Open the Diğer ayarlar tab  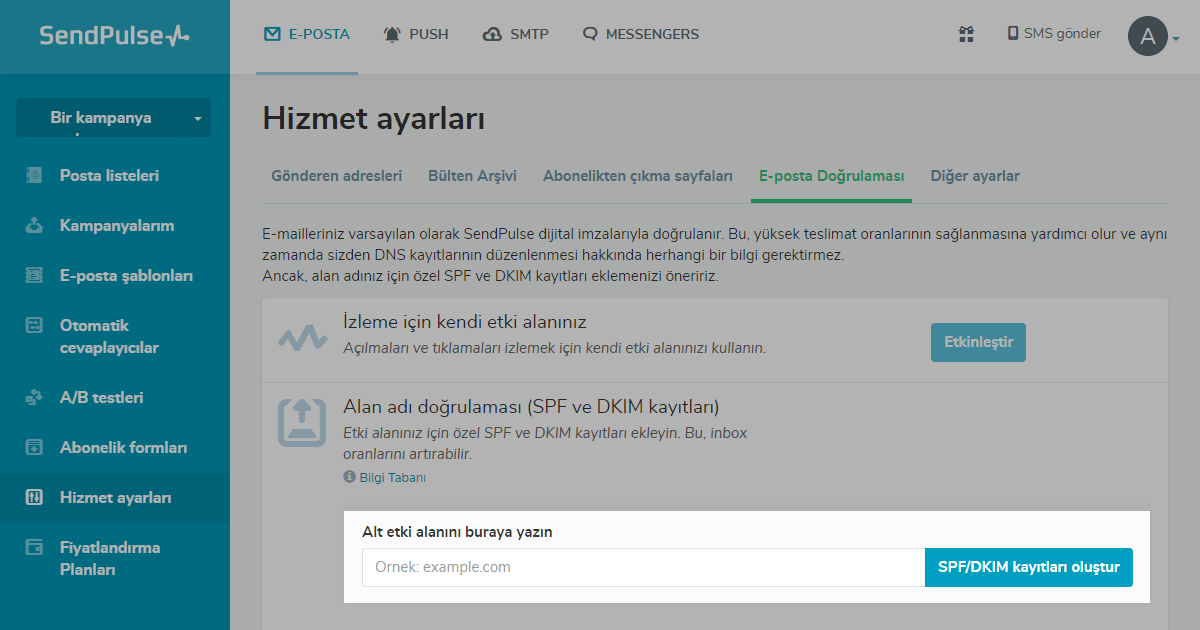point(975,176)
